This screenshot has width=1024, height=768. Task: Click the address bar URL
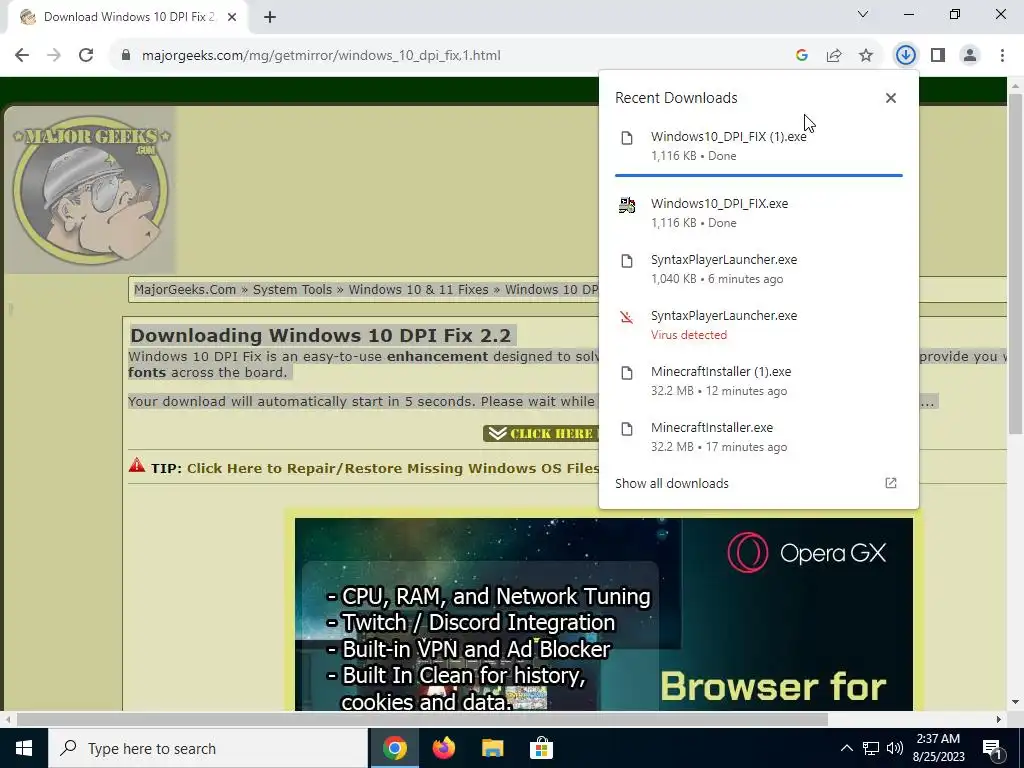[321, 56]
